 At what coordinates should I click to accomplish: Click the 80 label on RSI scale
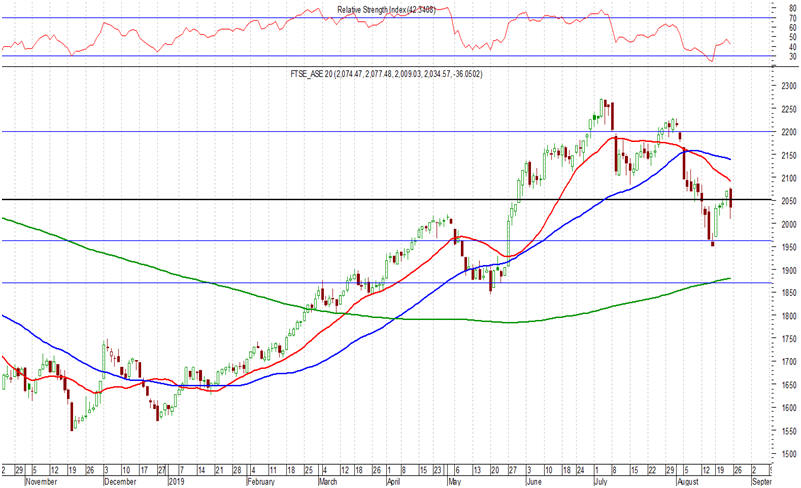click(793, 9)
